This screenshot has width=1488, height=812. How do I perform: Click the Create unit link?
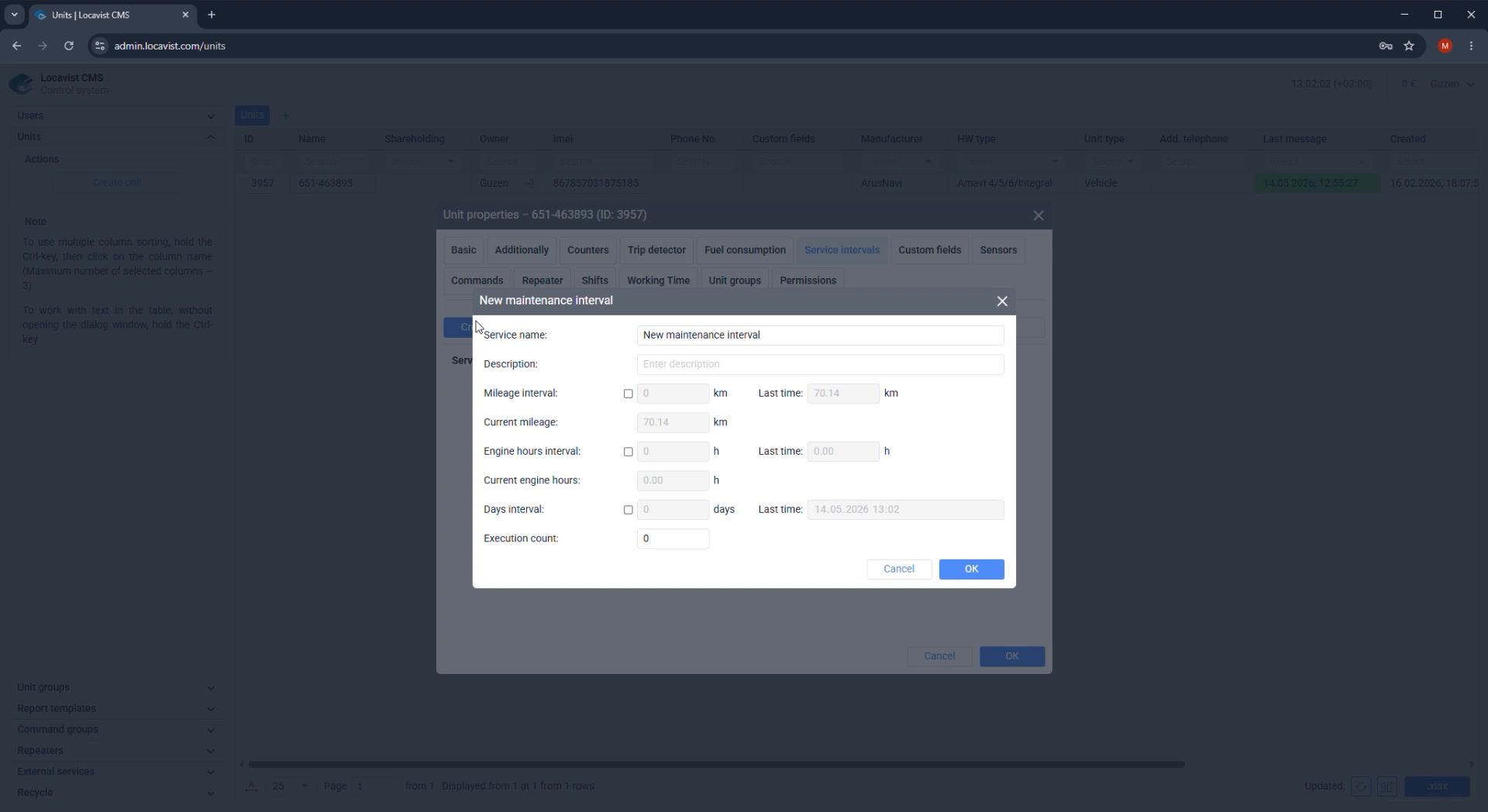click(117, 183)
